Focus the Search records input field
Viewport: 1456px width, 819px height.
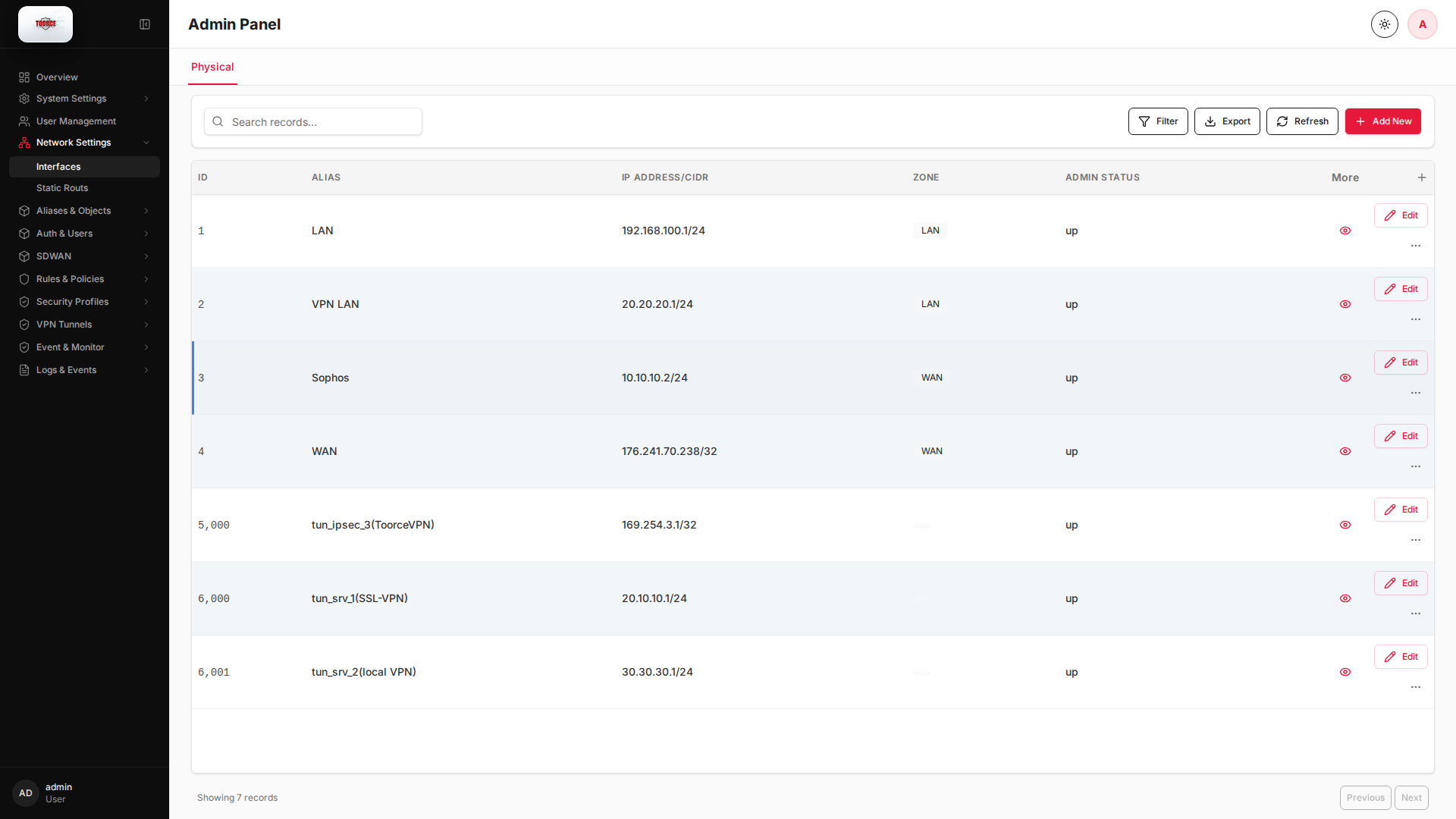tap(313, 121)
